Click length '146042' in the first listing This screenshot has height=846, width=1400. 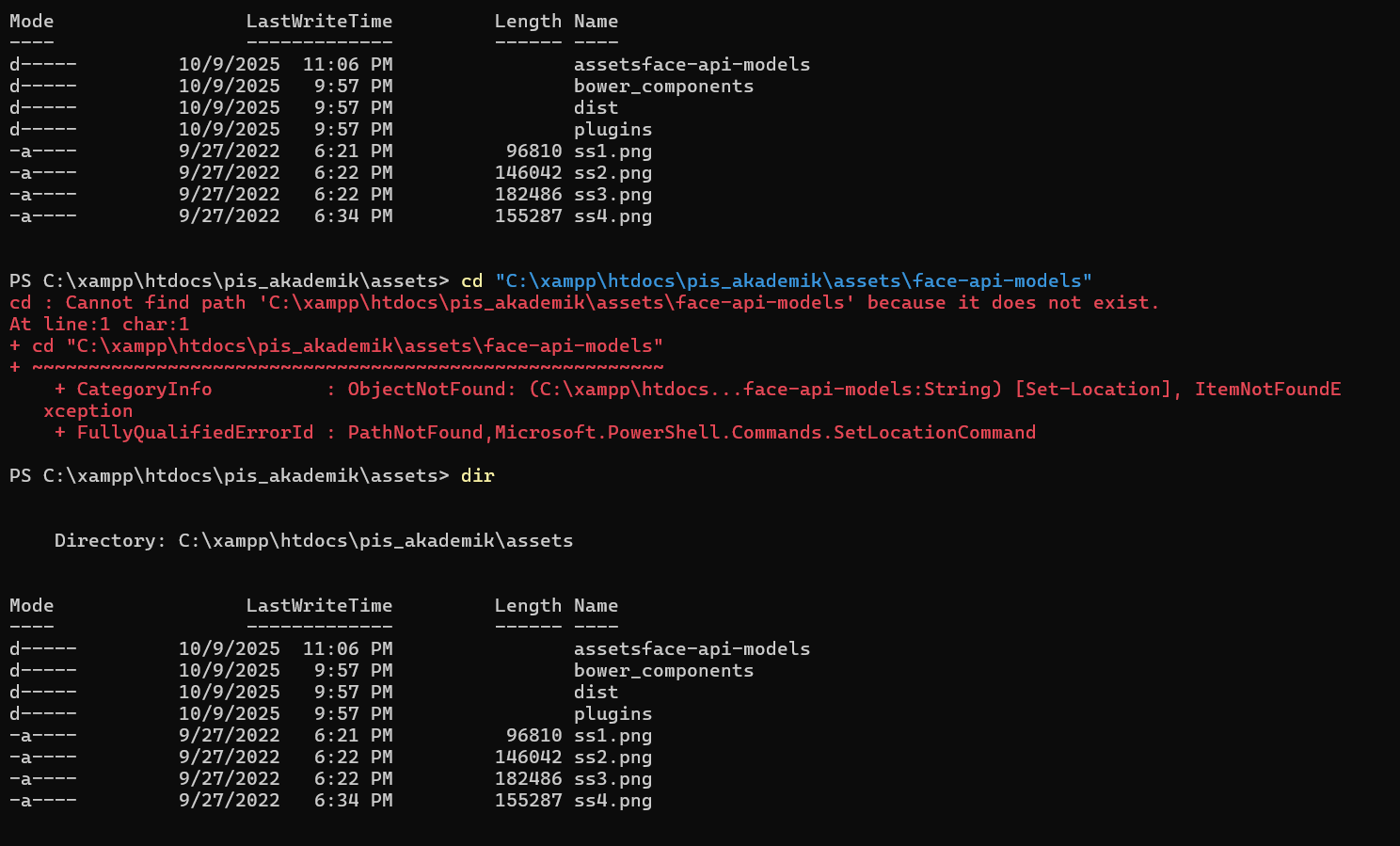pyautogui.click(x=528, y=172)
